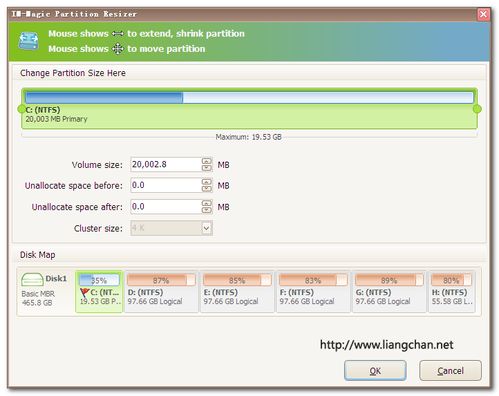The width and height of the screenshot is (499, 396).
Task: Click the Unallocate space before field
Action: [x=166, y=185]
